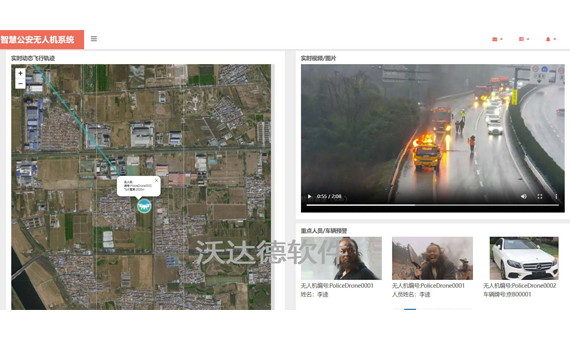The image size is (570, 360).
Task: Play the live video feed
Action: 309,196
